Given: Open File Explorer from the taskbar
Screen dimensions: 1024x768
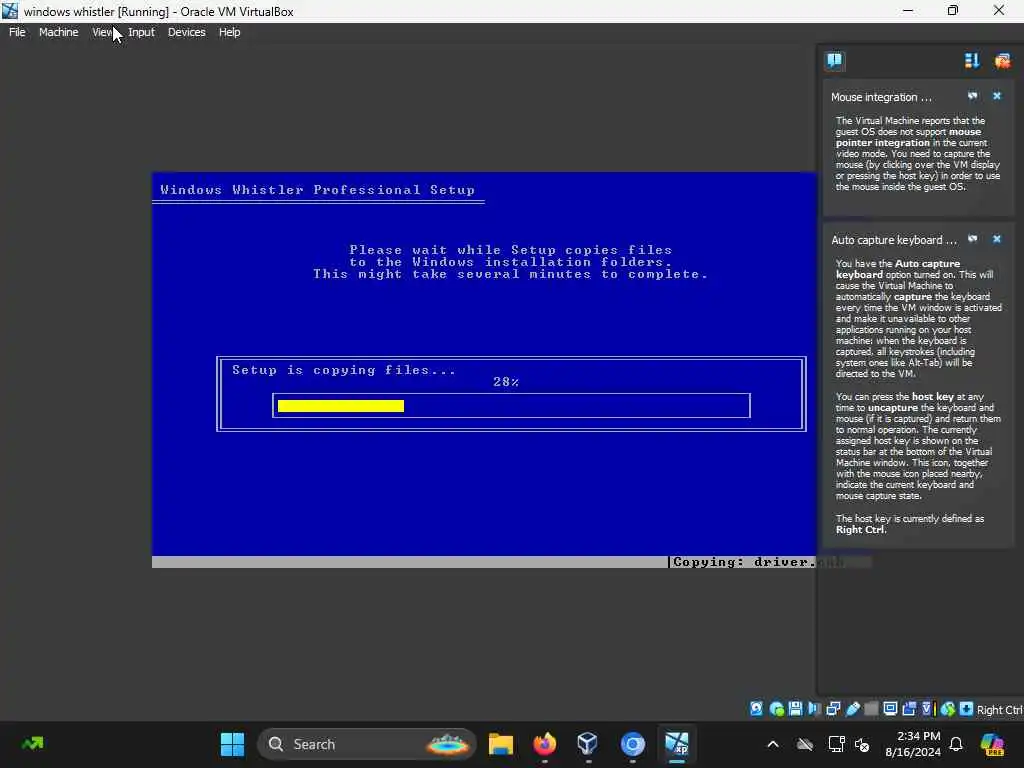Looking at the screenshot, I should pos(501,744).
